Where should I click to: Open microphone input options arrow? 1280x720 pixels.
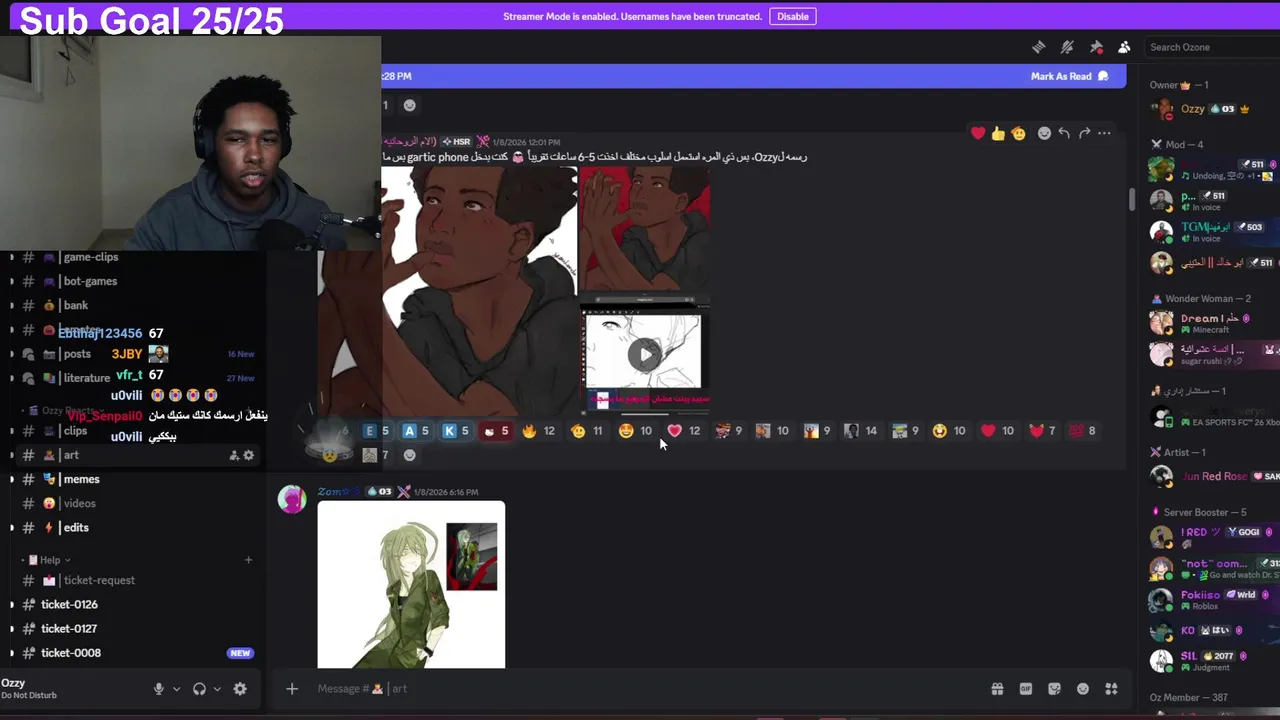[176, 689]
